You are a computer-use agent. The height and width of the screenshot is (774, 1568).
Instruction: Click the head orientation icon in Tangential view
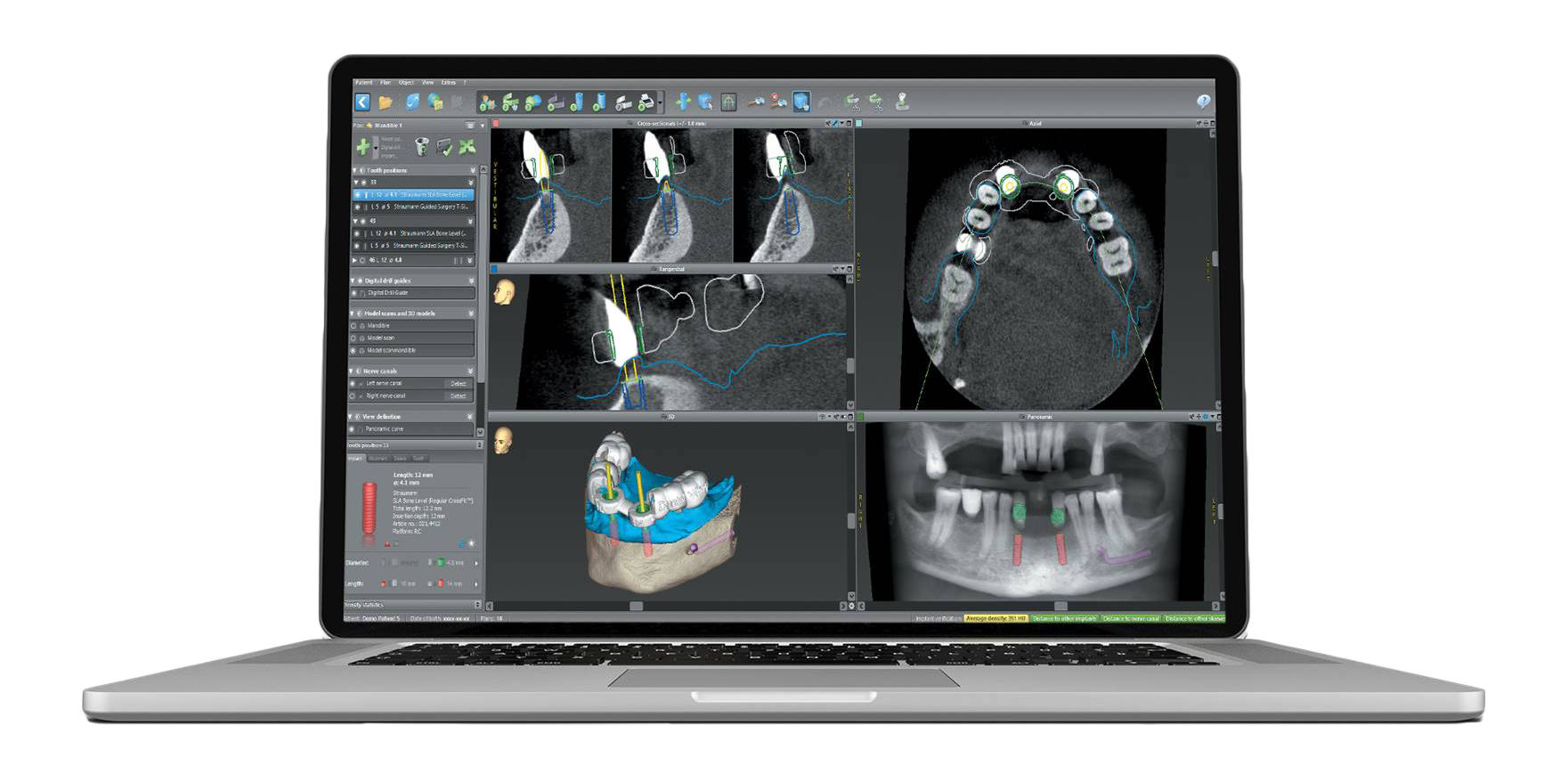(x=505, y=292)
